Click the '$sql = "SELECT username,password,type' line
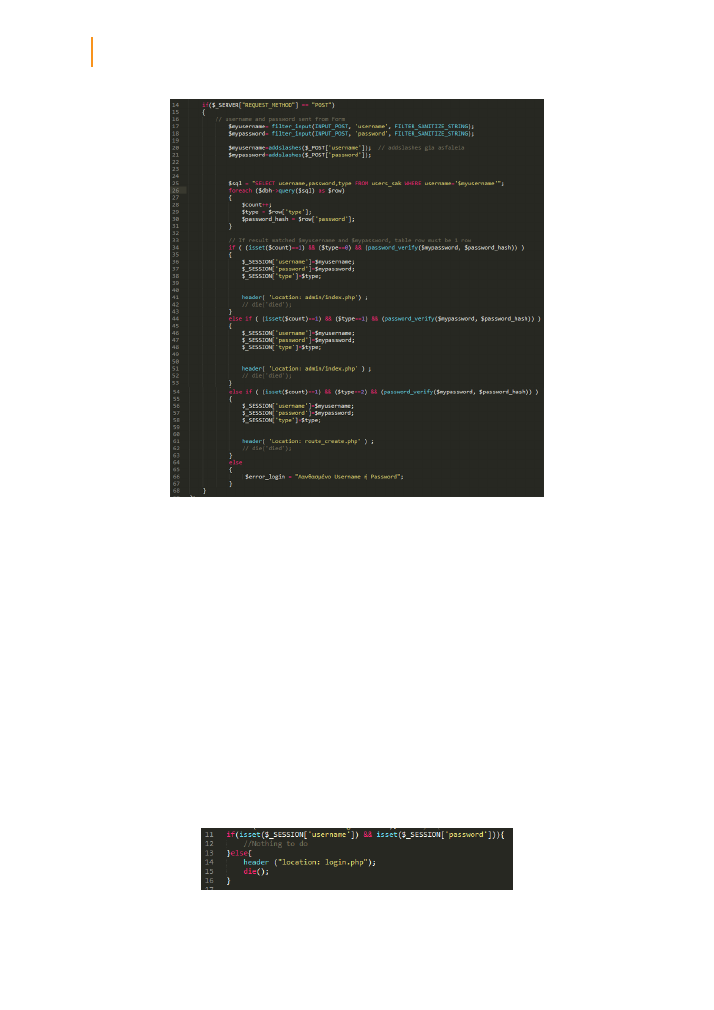Screen dimensions: 714x1010 366,184
